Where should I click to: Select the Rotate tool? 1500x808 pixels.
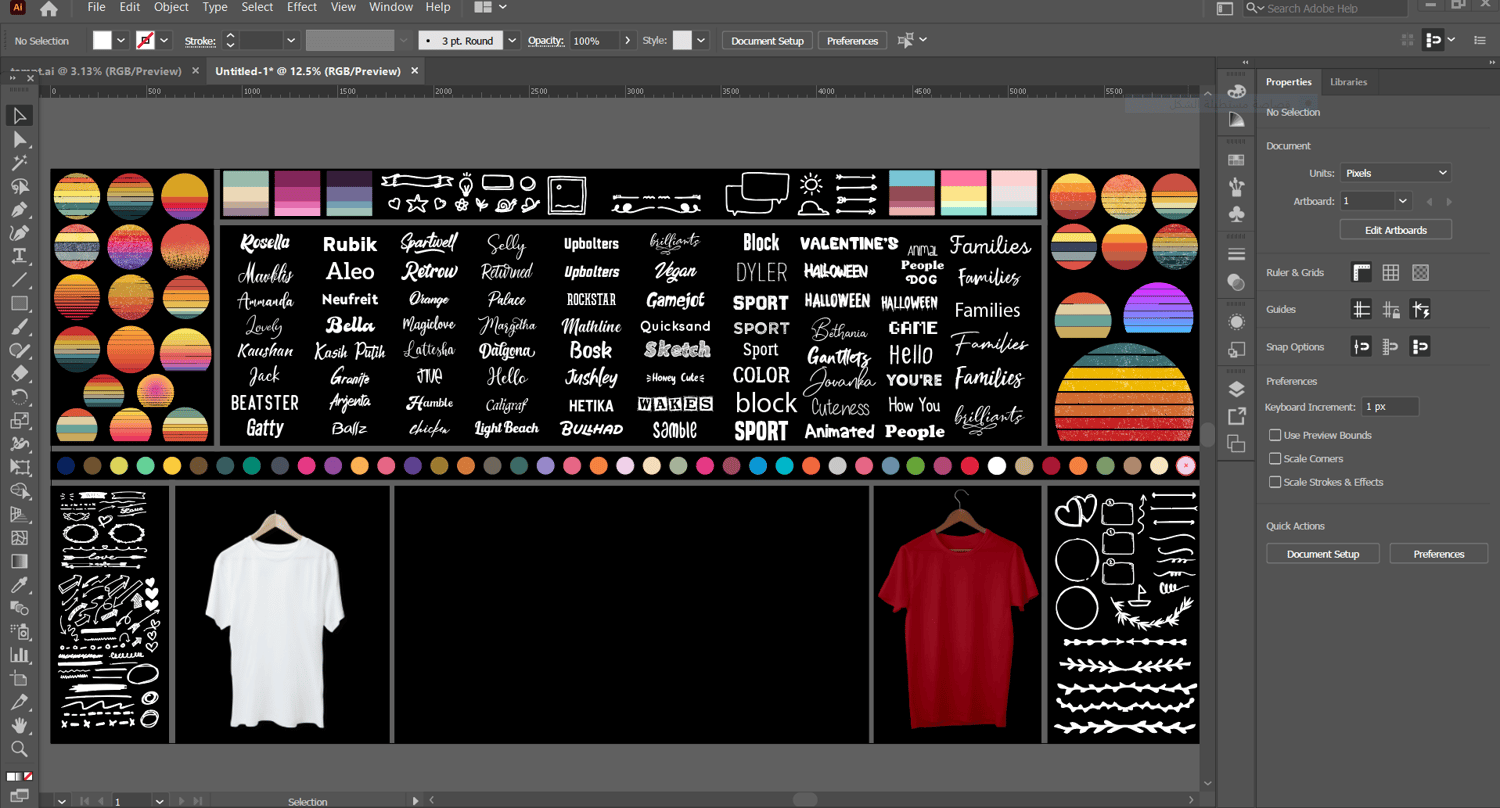(19, 397)
